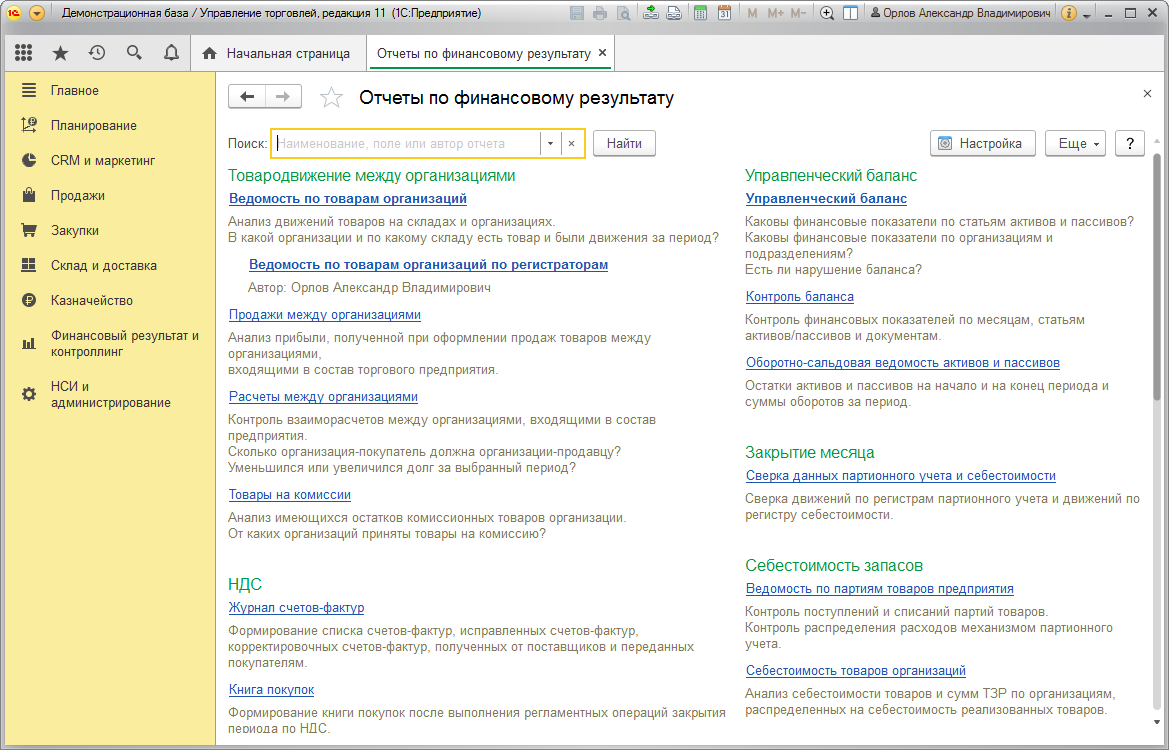
Task: Close the Отчеты по финансовому результату tab
Action: click(x=602, y=53)
